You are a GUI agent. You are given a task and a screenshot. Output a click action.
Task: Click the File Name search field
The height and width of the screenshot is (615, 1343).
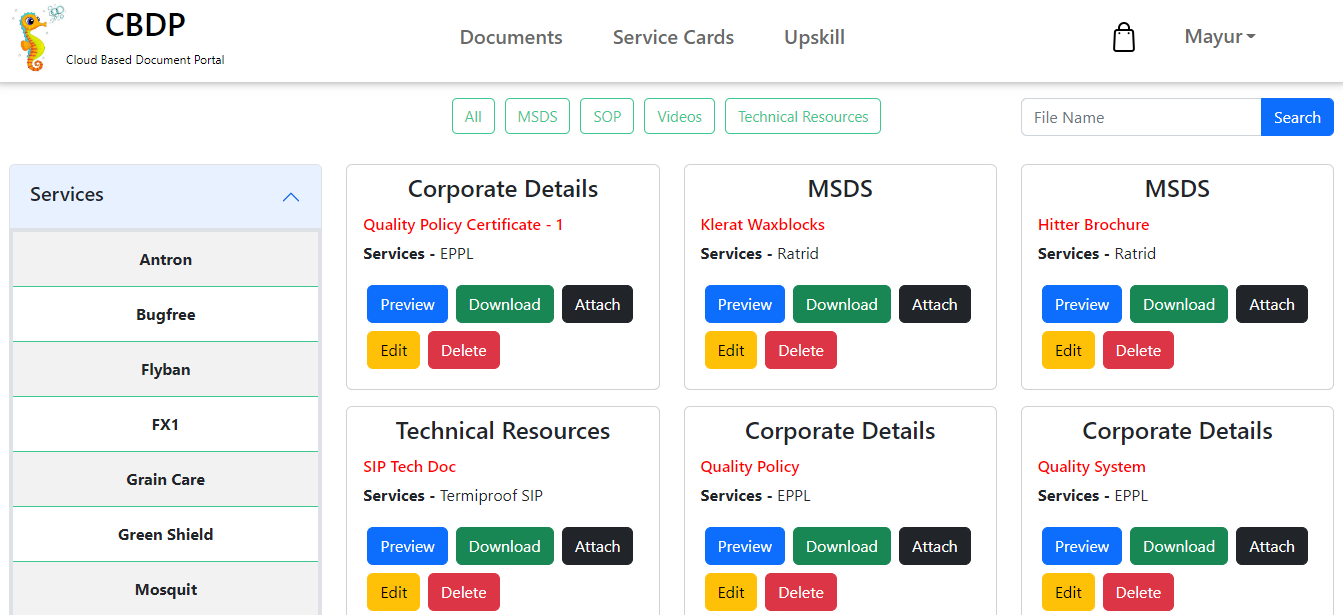[1141, 117]
